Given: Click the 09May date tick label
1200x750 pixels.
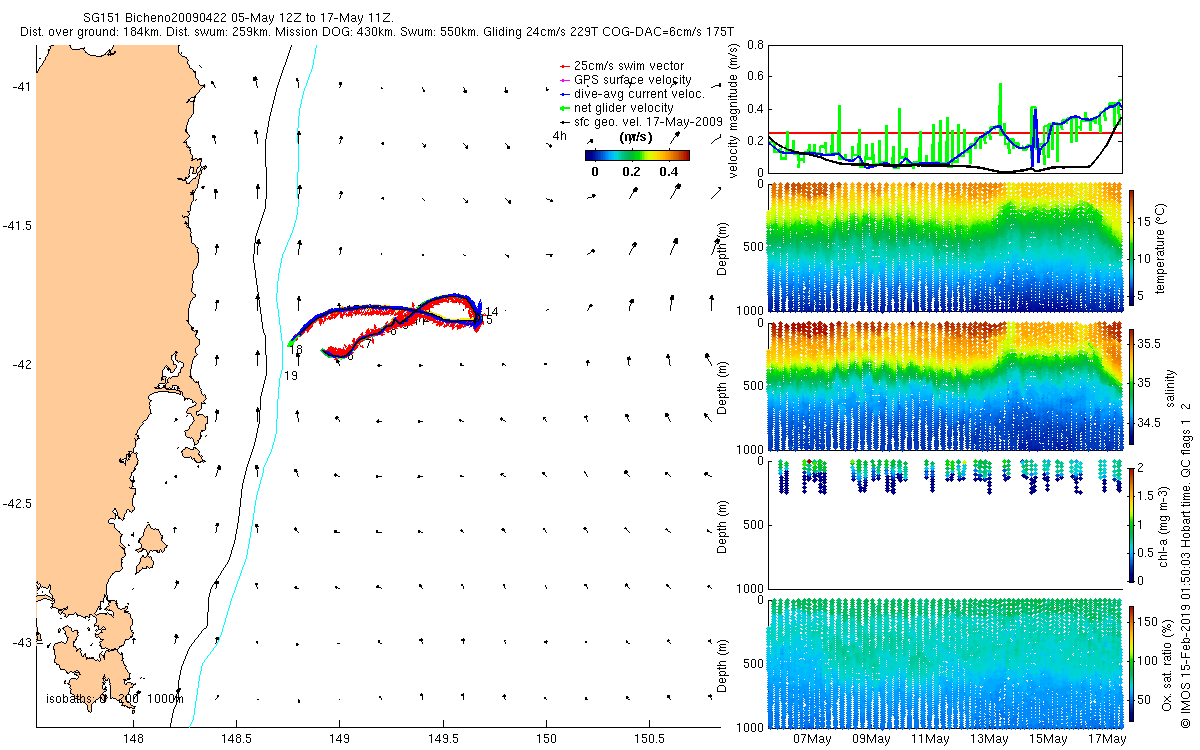Looking at the screenshot, I should [x=871, y=739].
